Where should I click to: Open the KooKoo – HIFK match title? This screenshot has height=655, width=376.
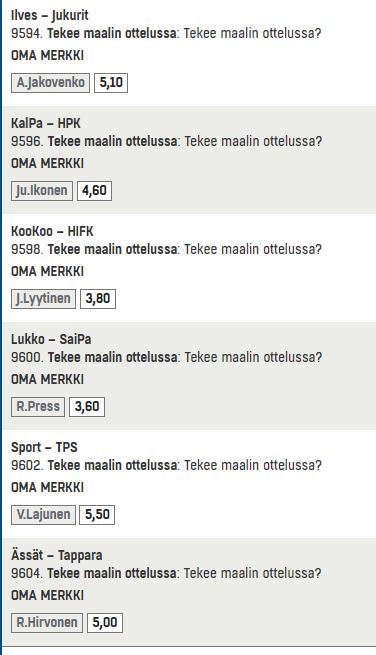(x=52, y=231)
